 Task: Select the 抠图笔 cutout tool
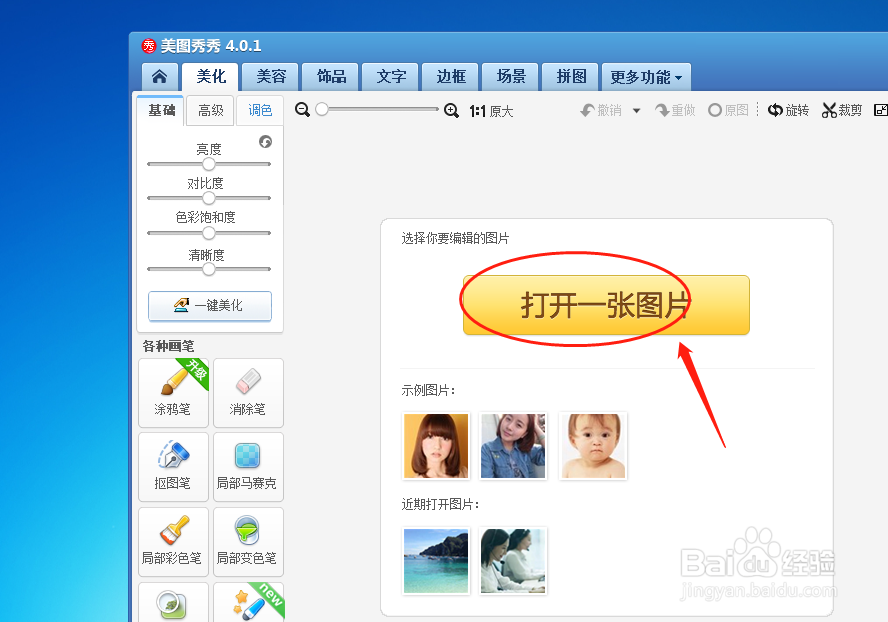tap(173, 467)
